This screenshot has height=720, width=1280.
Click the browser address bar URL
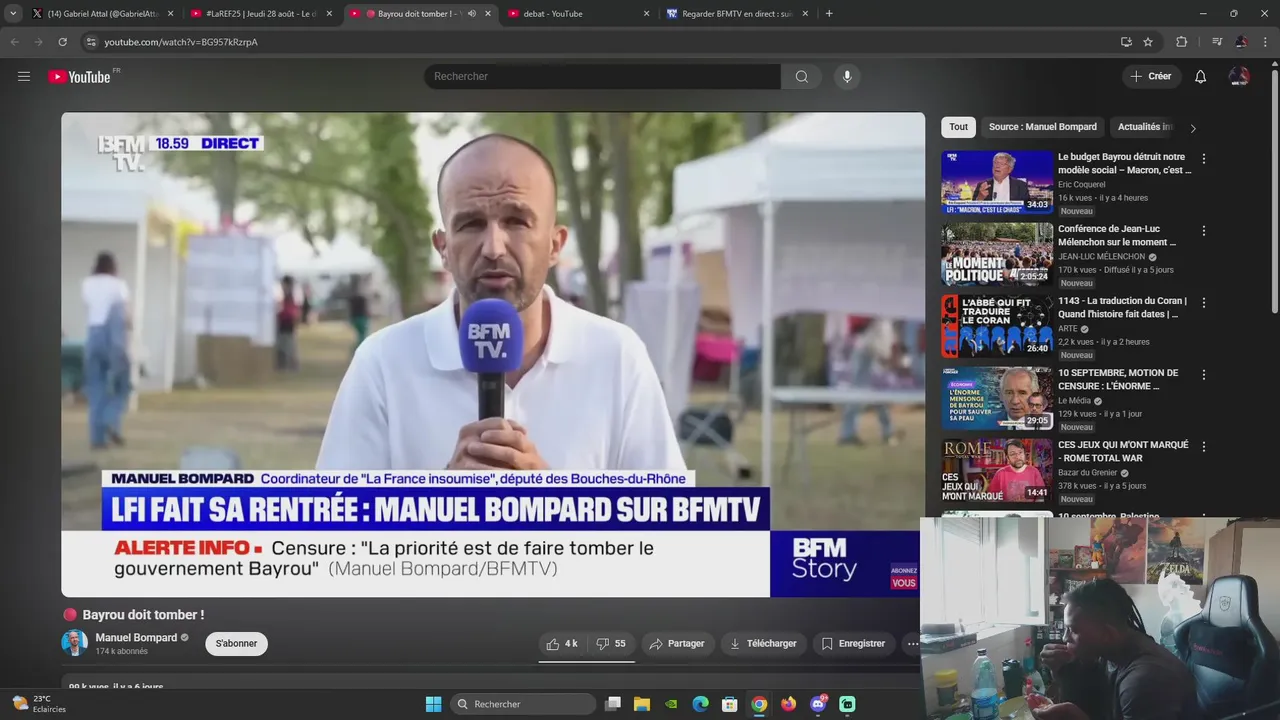pyautogui.click(x=181, y=42)
